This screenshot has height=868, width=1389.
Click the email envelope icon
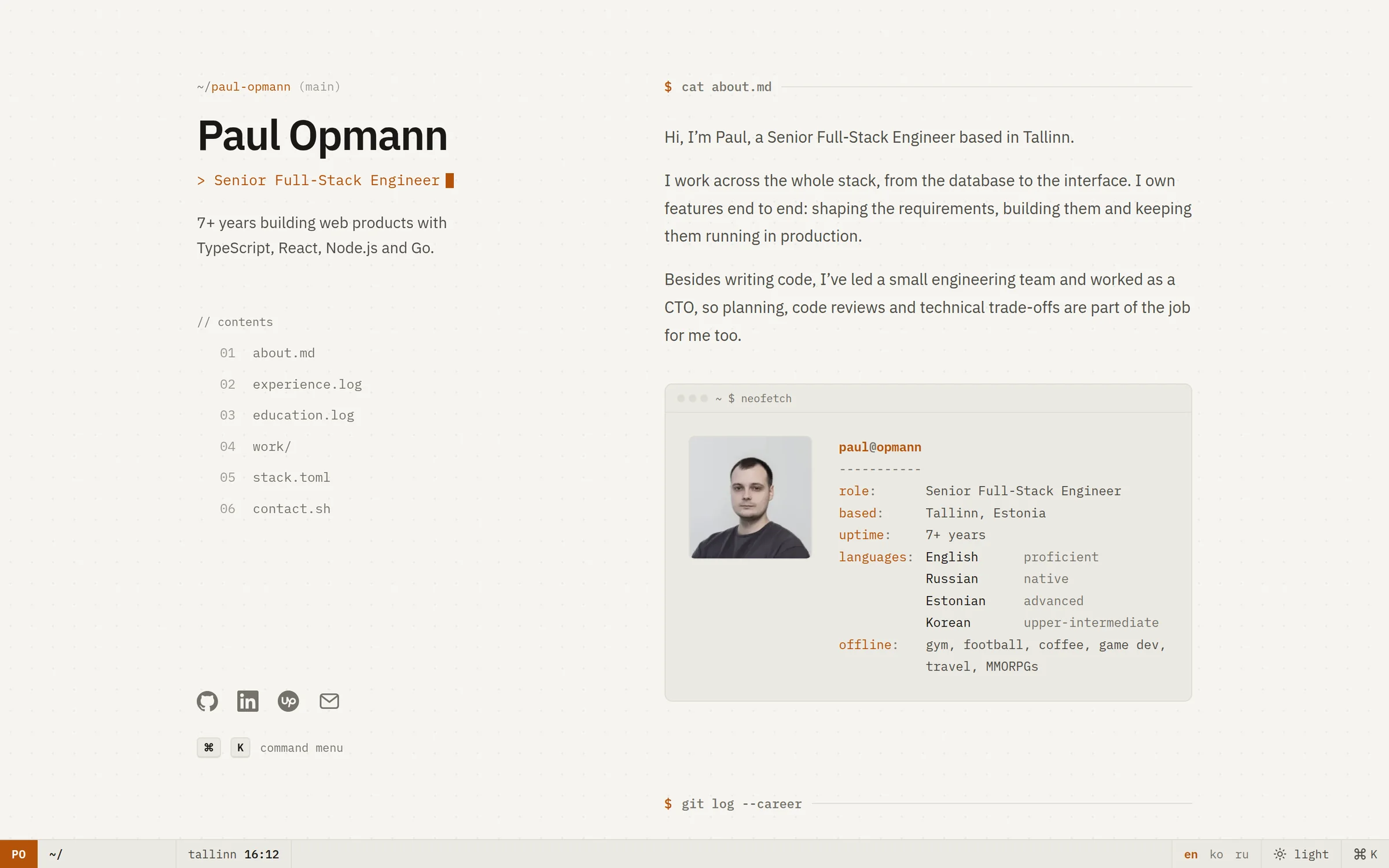pyautogui.click(x=329, y=701)
